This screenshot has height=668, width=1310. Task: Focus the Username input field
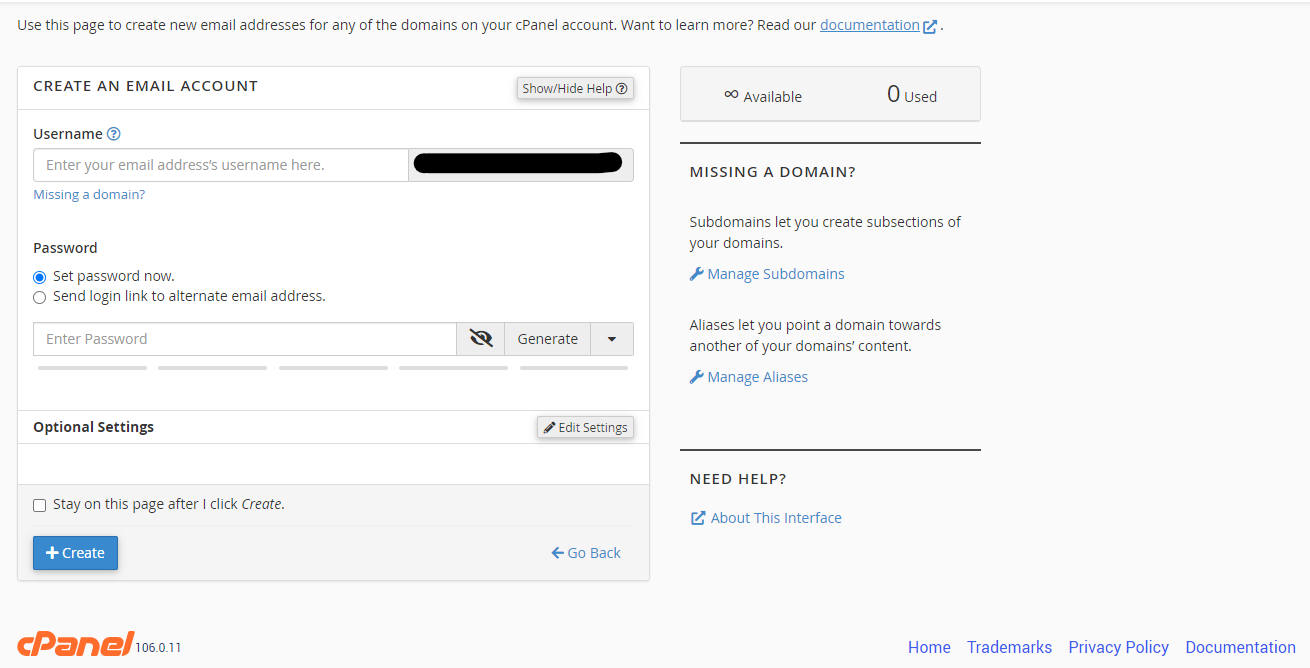click(221, 165)
